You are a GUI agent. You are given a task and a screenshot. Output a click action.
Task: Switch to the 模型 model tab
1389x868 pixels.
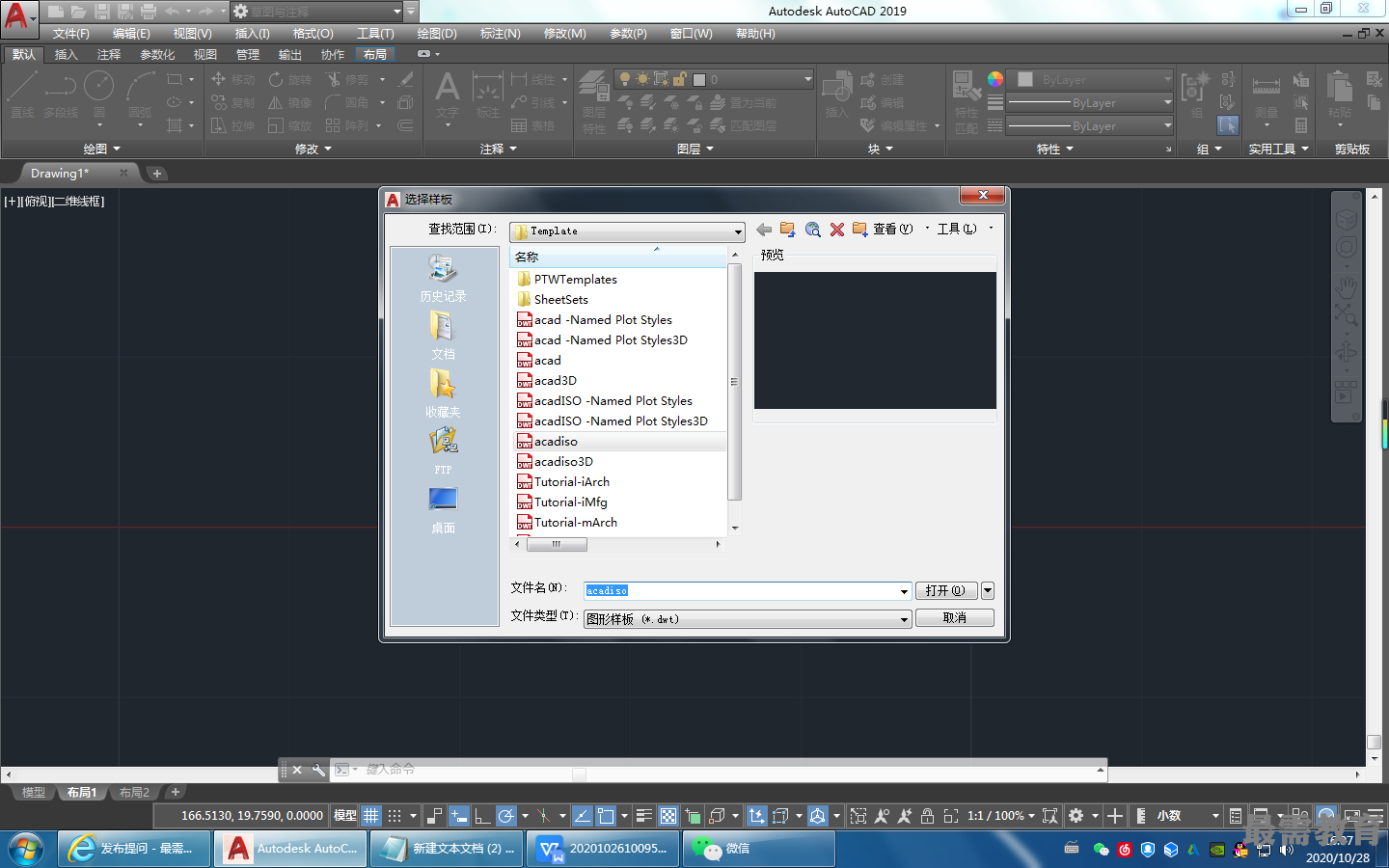(33, 793)
